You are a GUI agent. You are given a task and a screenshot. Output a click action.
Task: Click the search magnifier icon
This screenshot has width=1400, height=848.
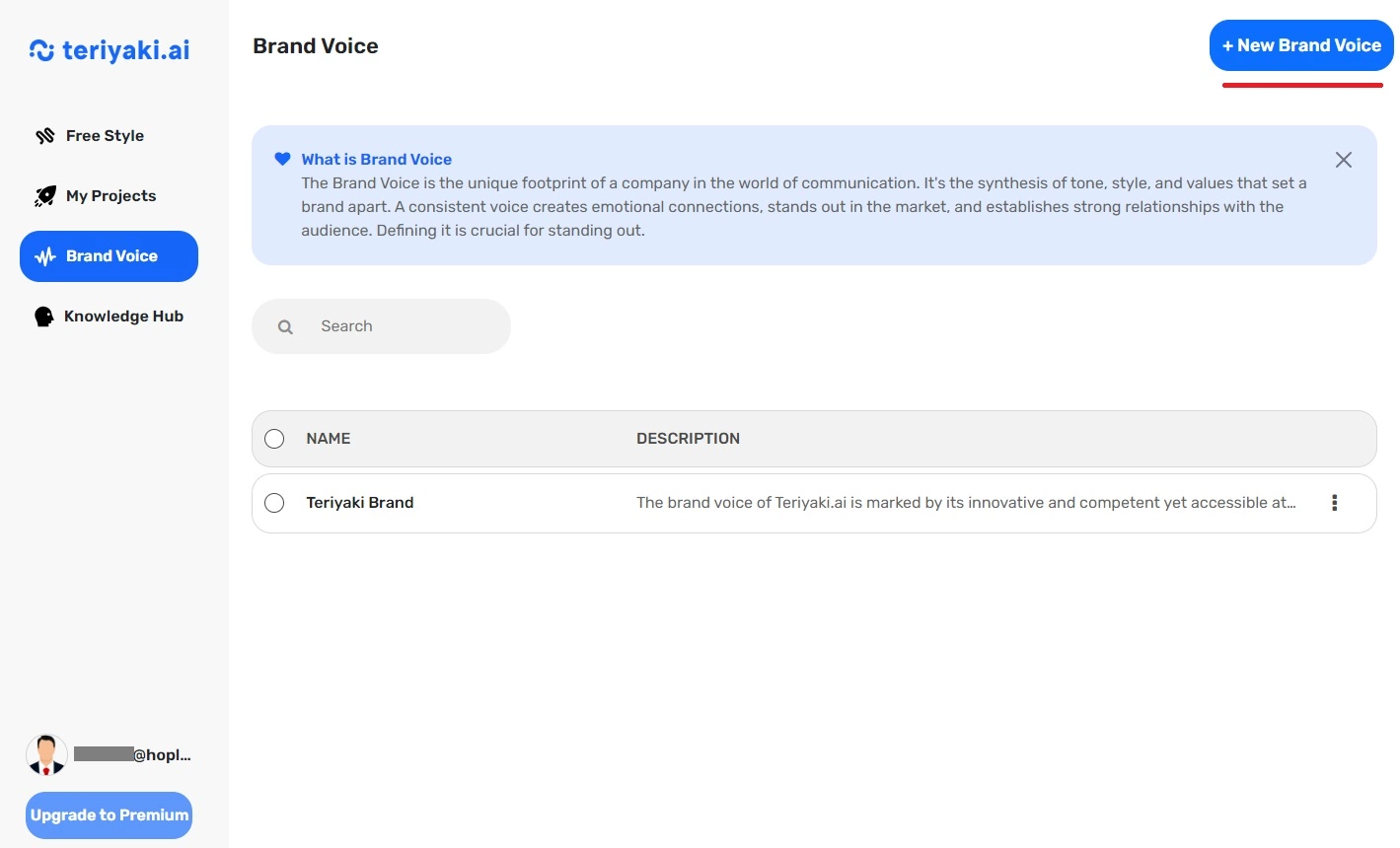[285, 327]
